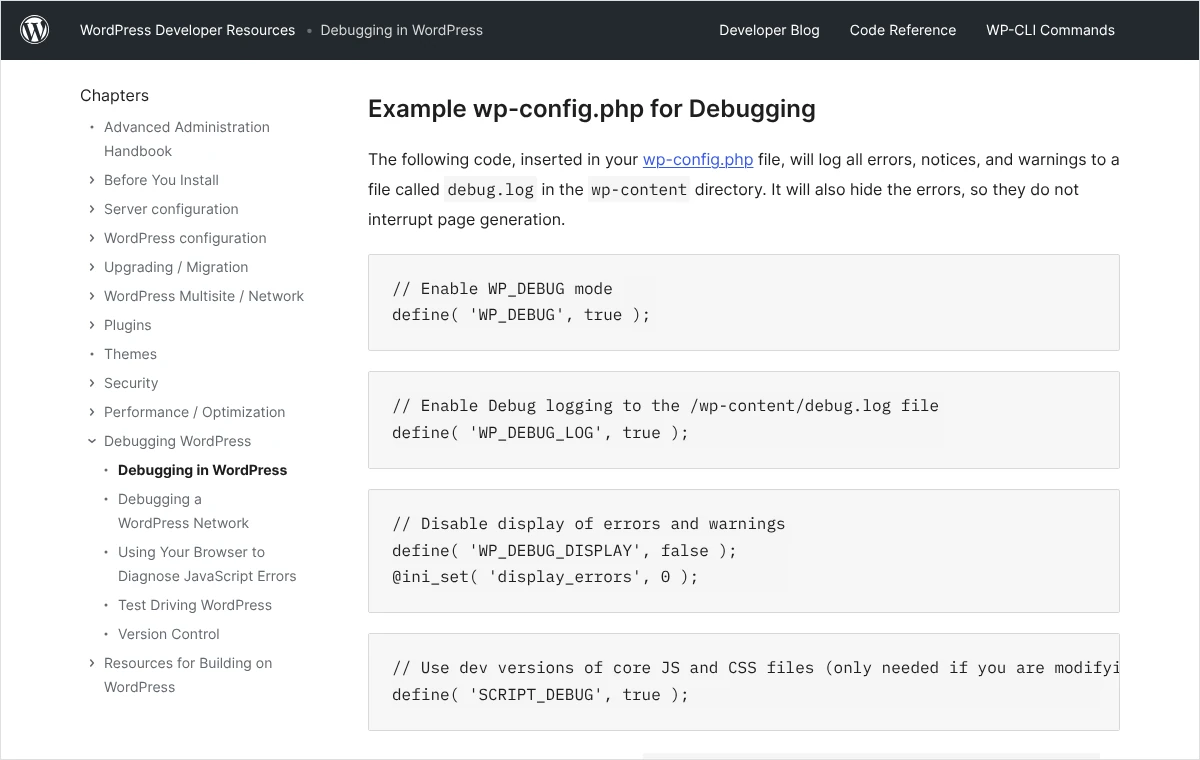Click the Use dev versions comment line

click(x=755, y=668)
